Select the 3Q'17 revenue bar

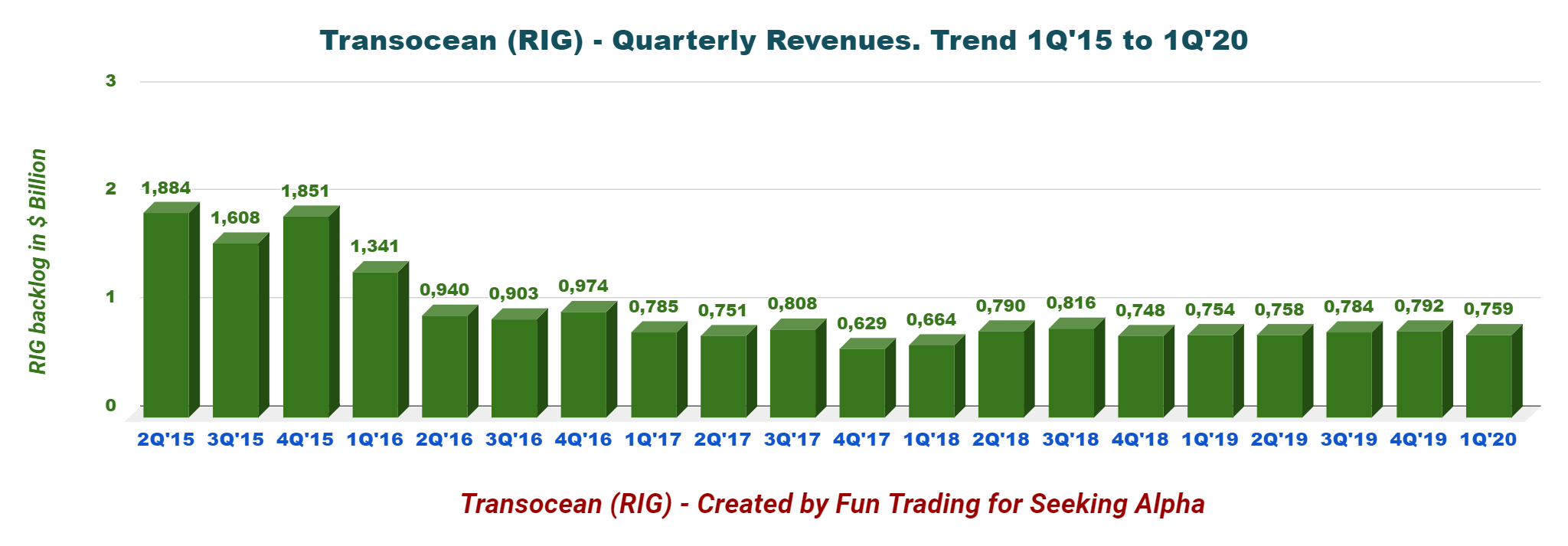click(x=799, y=368)
